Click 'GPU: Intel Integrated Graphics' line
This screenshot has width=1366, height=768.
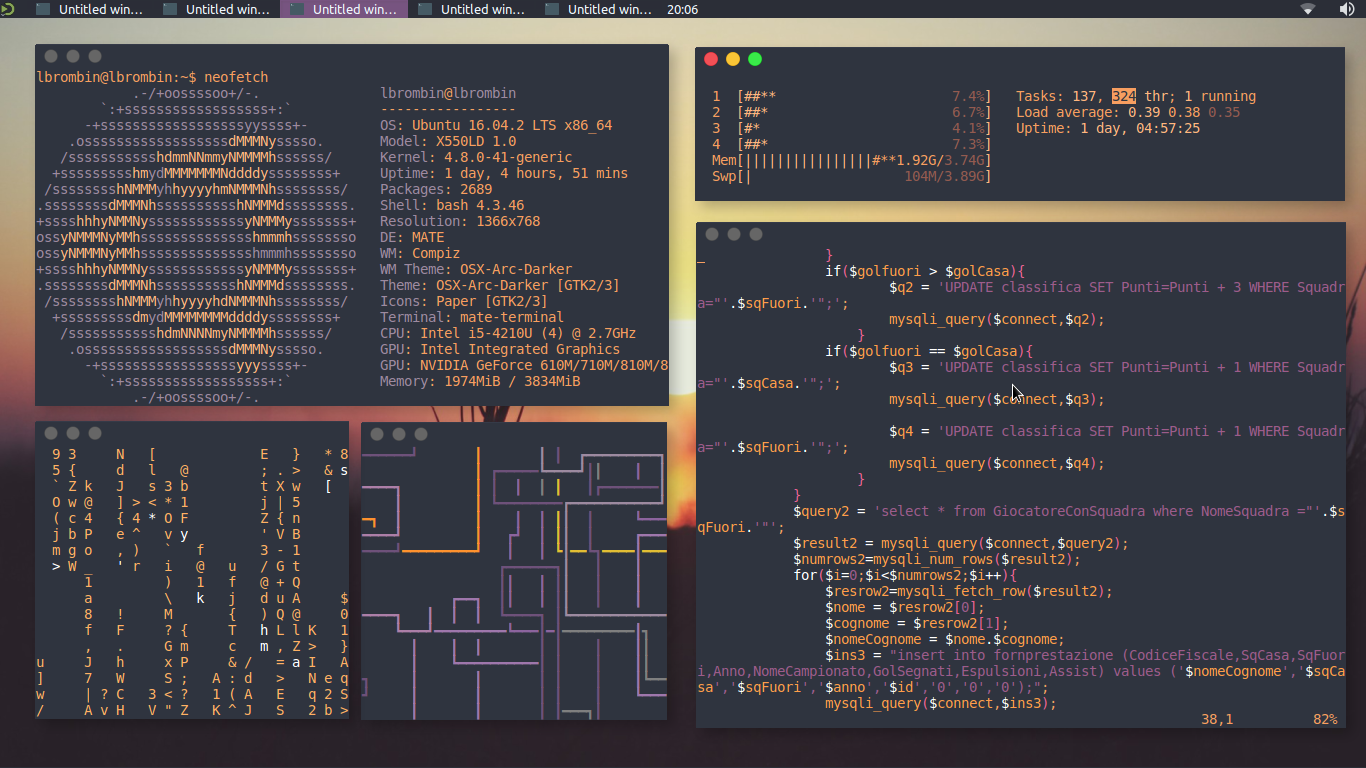500,349
